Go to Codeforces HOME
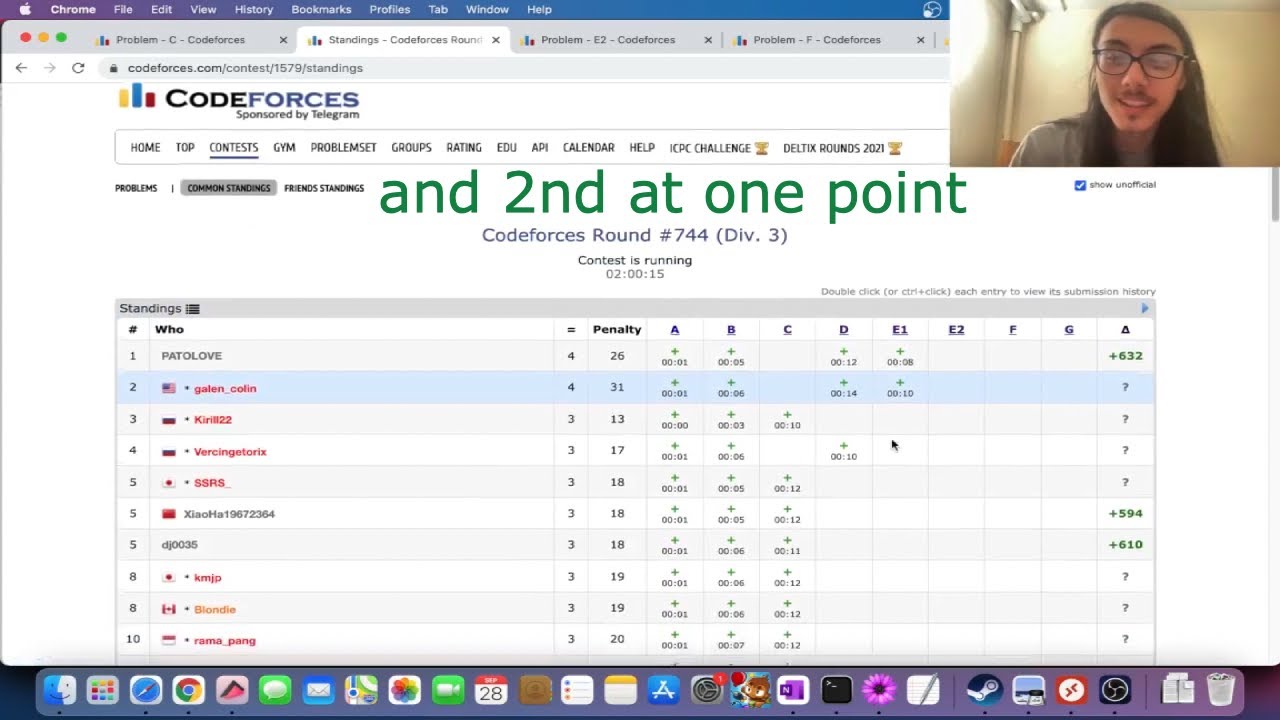The height and width of the screenshot is (720, 1280). pos(145,148)
